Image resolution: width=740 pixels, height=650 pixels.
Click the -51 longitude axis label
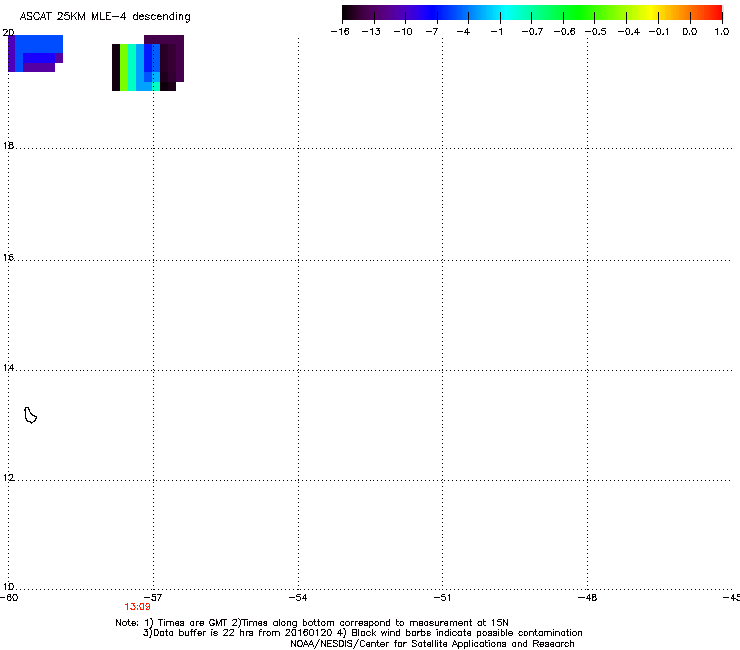tap(442, 598)
